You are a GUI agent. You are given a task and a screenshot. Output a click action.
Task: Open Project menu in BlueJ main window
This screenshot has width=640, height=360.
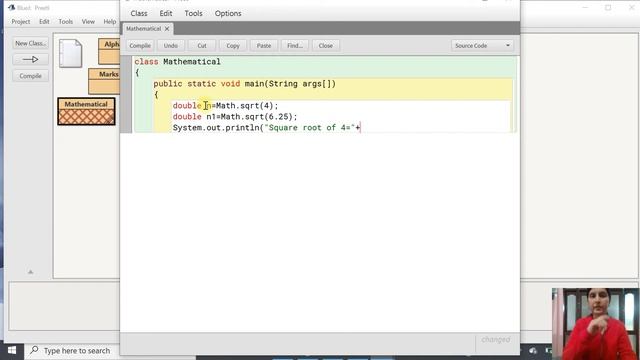click(x=21, y=22)
